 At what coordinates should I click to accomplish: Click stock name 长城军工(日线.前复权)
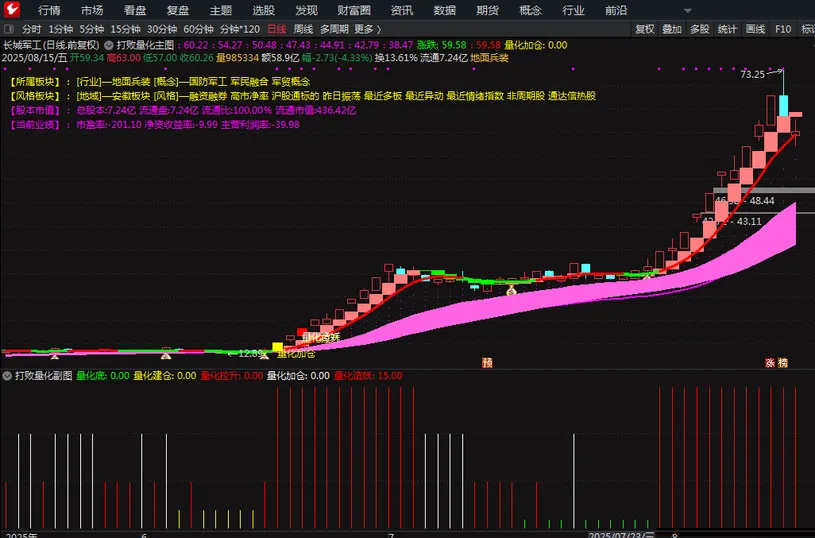tap(51, 45)
